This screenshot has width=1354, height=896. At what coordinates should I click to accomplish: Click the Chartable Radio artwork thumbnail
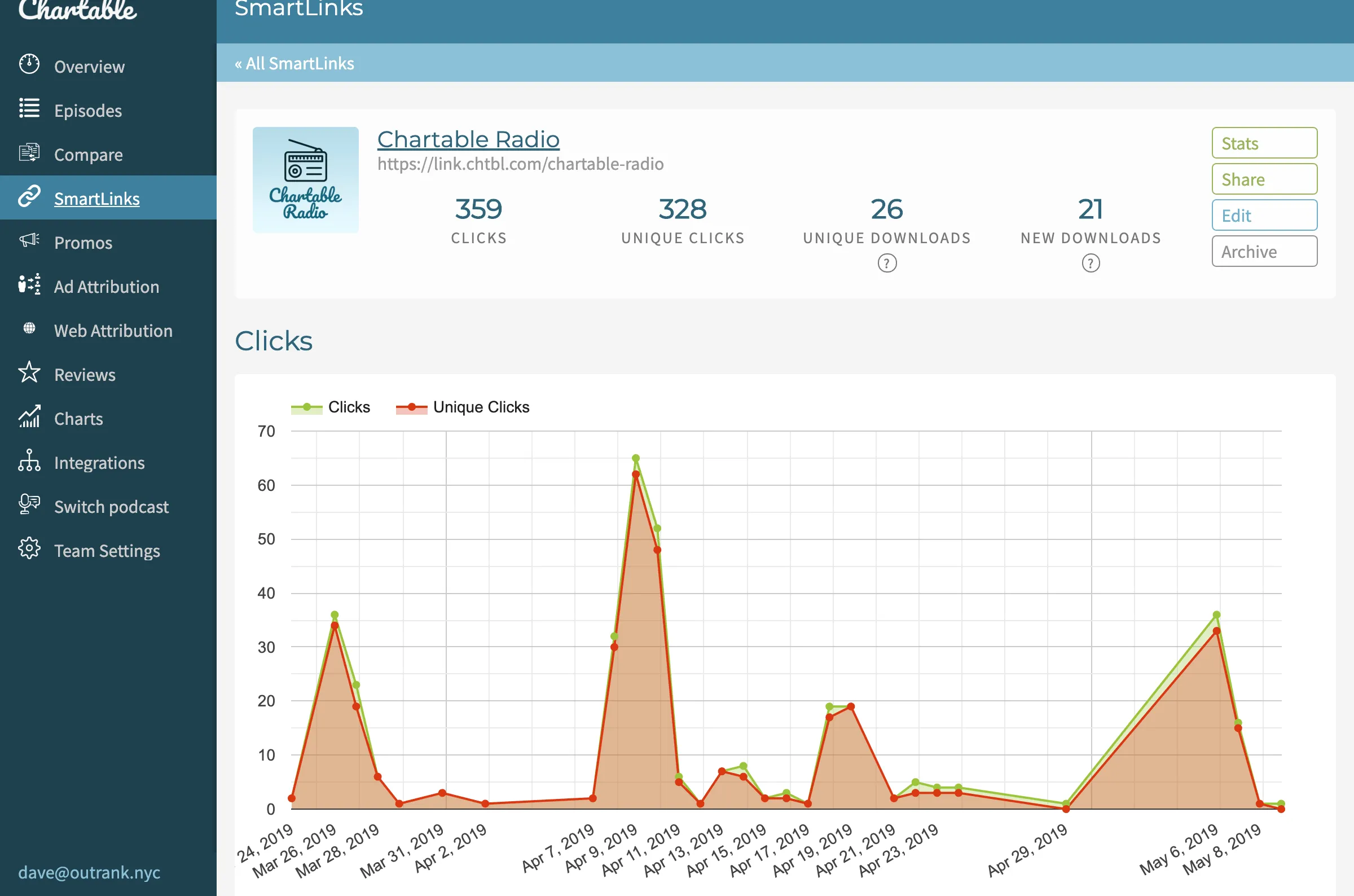coord(306,180)
